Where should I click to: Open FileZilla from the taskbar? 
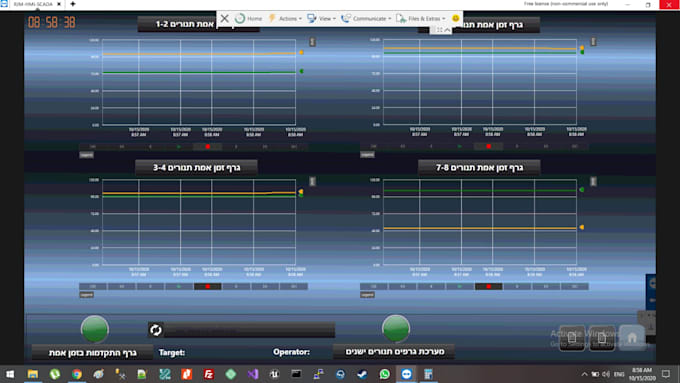(209, 374)
